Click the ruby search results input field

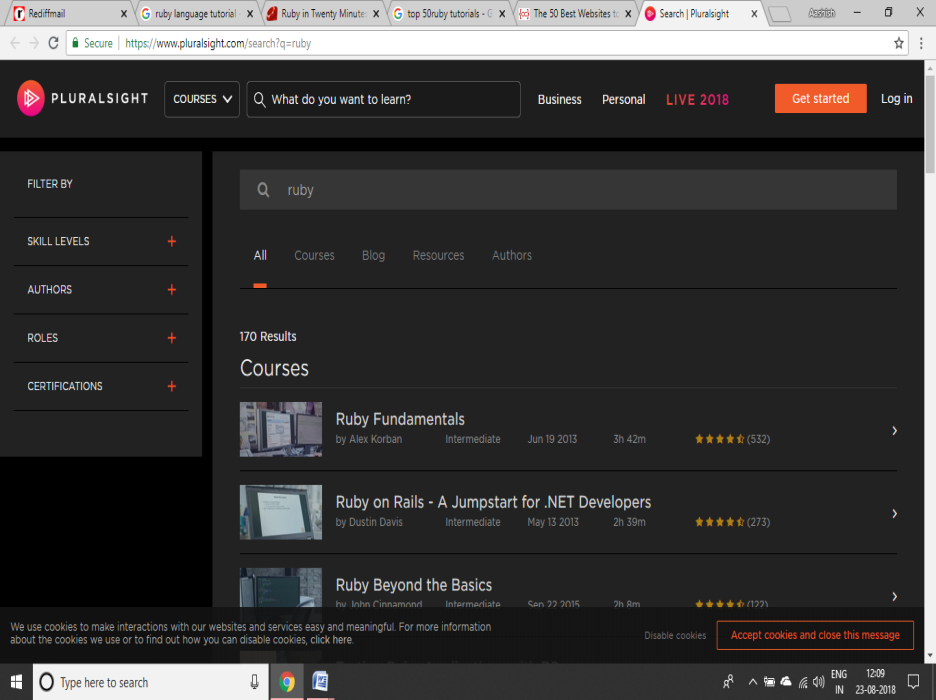(x=568, y=190)
